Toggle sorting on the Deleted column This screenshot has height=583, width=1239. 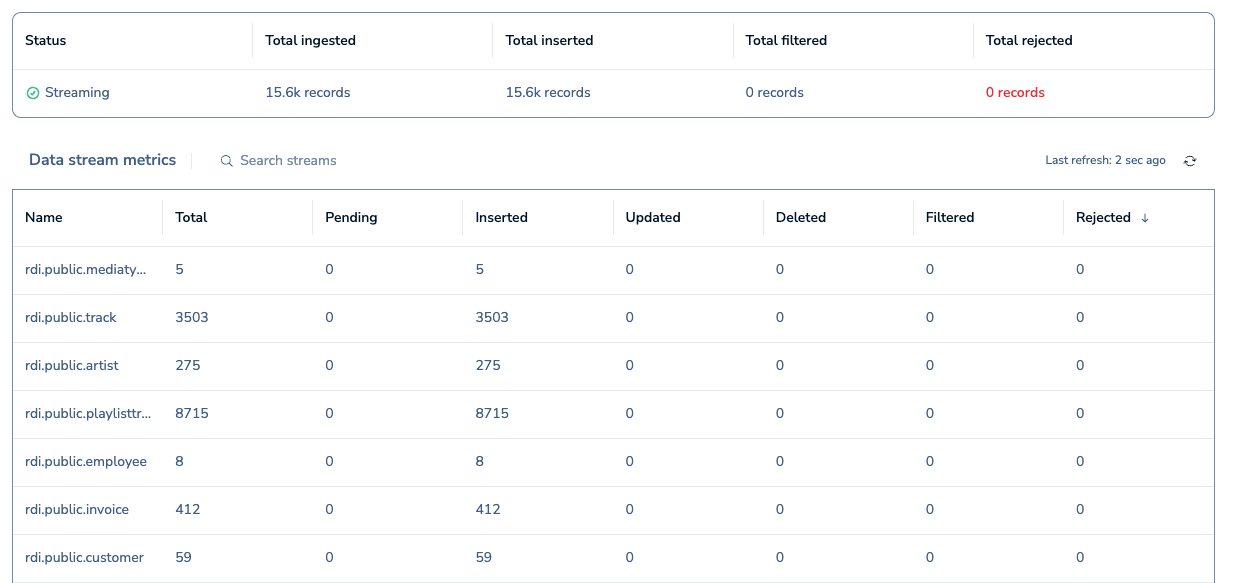pos(800,217)
